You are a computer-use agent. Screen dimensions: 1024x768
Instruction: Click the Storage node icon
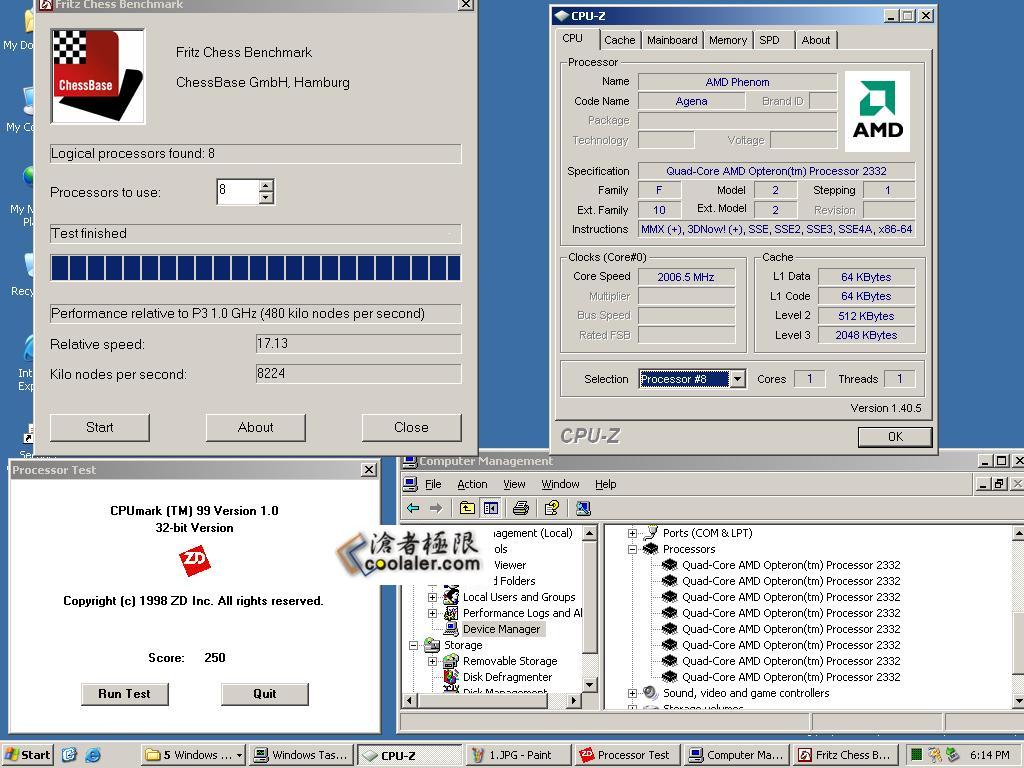point(432,645)
